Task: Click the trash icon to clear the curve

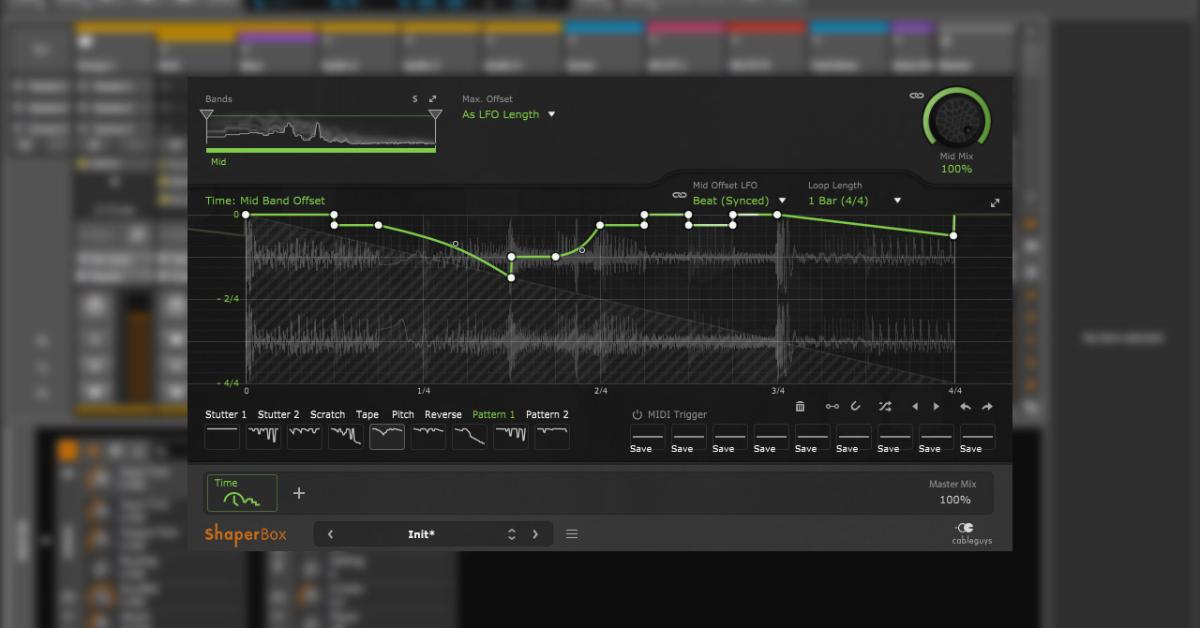Action: pyautogui.click(x=800, y=407)
